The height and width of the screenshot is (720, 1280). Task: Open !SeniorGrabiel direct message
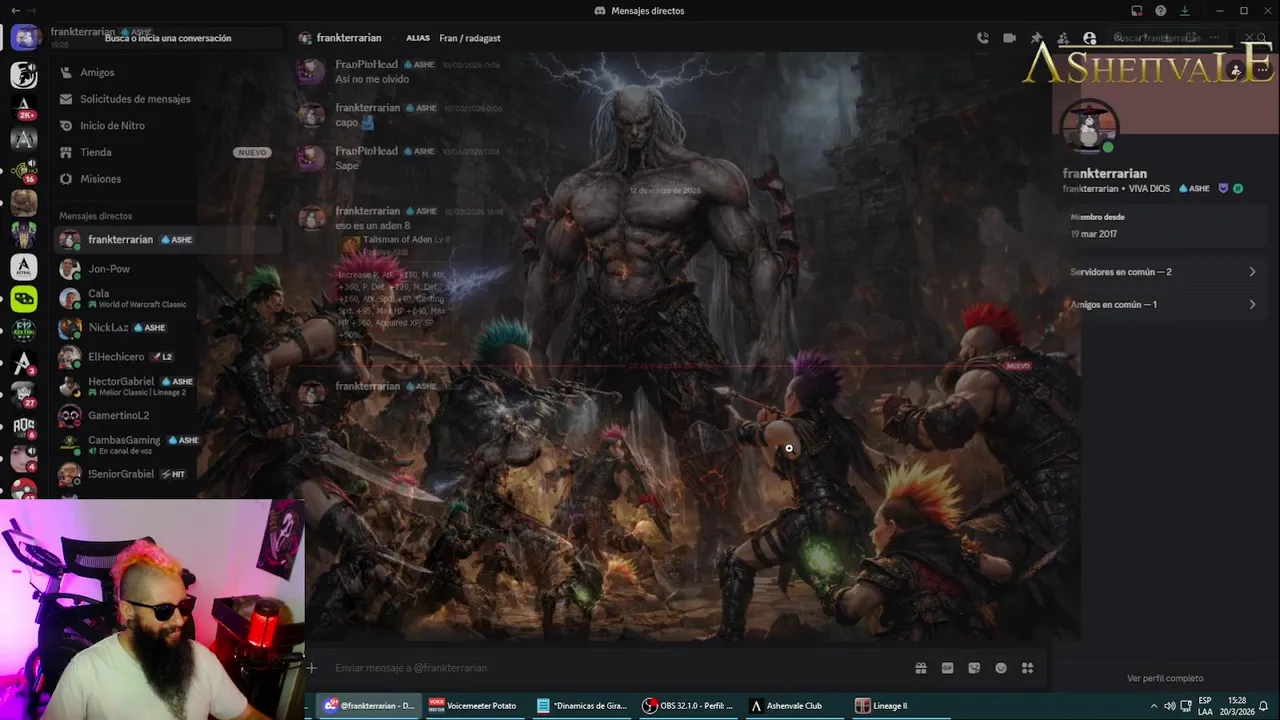pyautogui.click(x=168, y=473)
